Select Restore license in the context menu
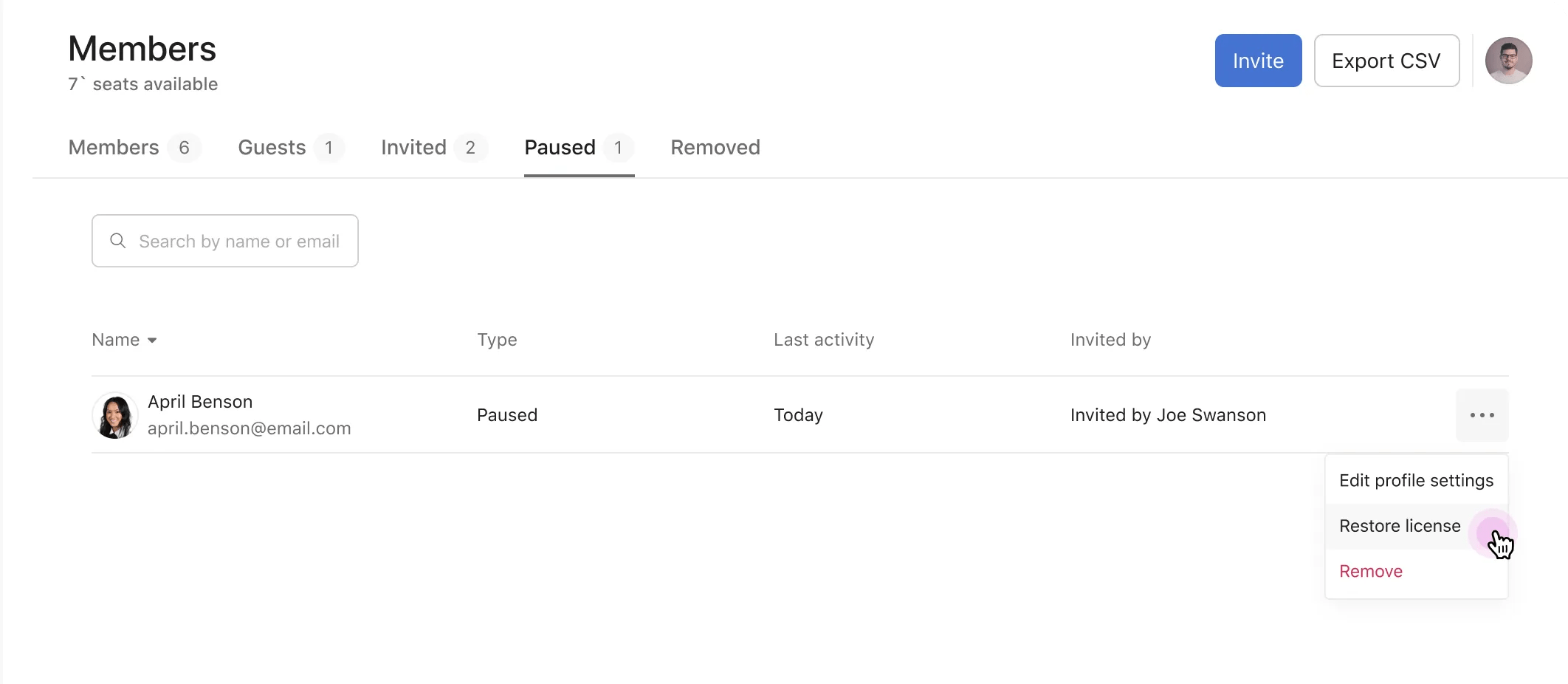Viewport: 1568px width, 684px height. coord(1400,526)
